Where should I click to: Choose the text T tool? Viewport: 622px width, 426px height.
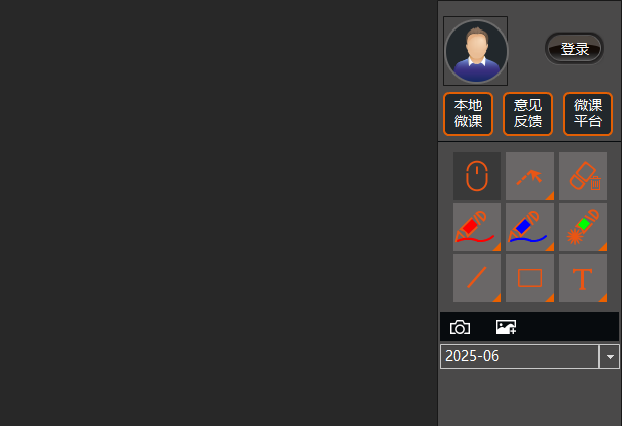[x=583, y=278]
